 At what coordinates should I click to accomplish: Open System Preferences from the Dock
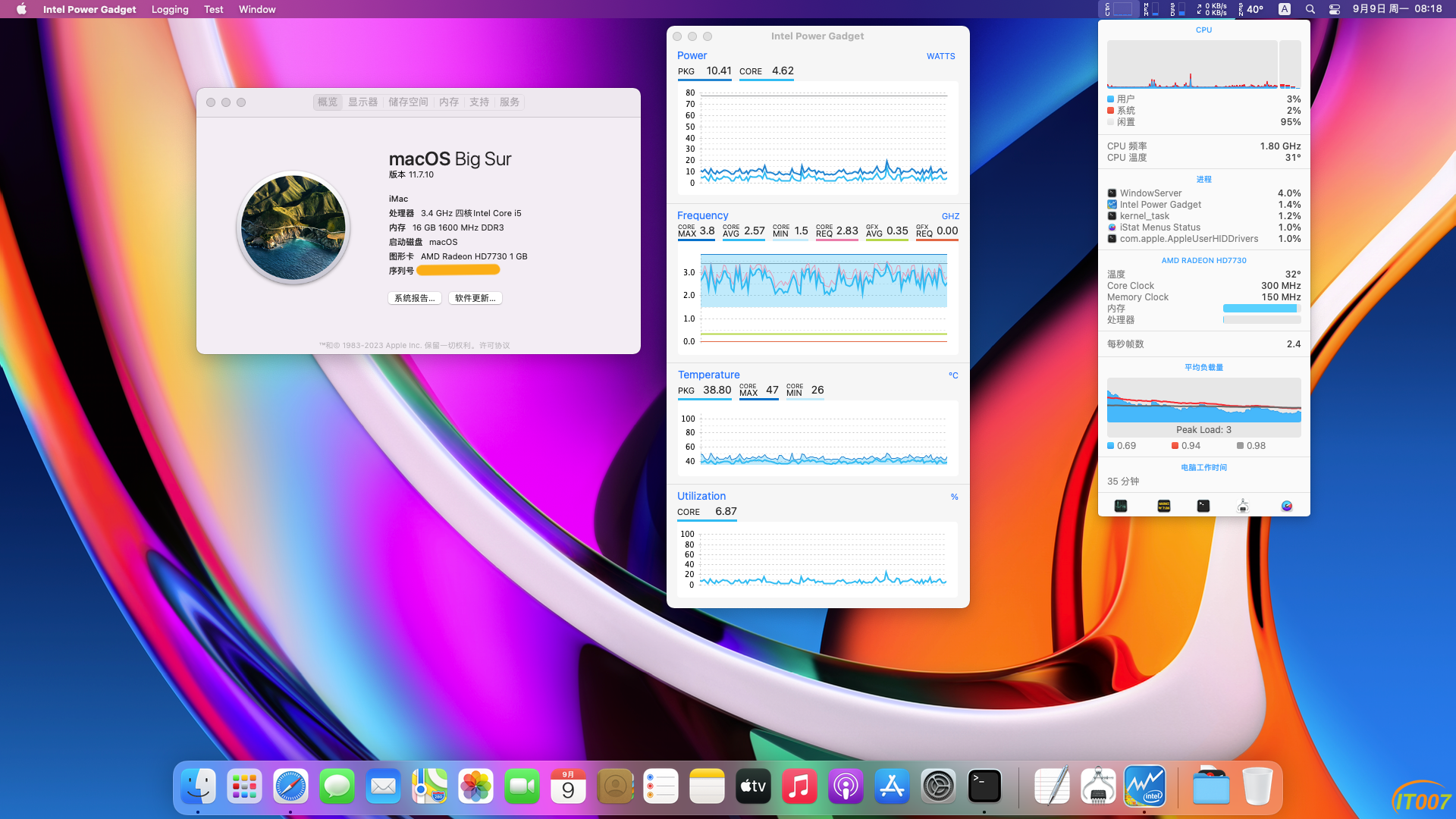(938, 786)
